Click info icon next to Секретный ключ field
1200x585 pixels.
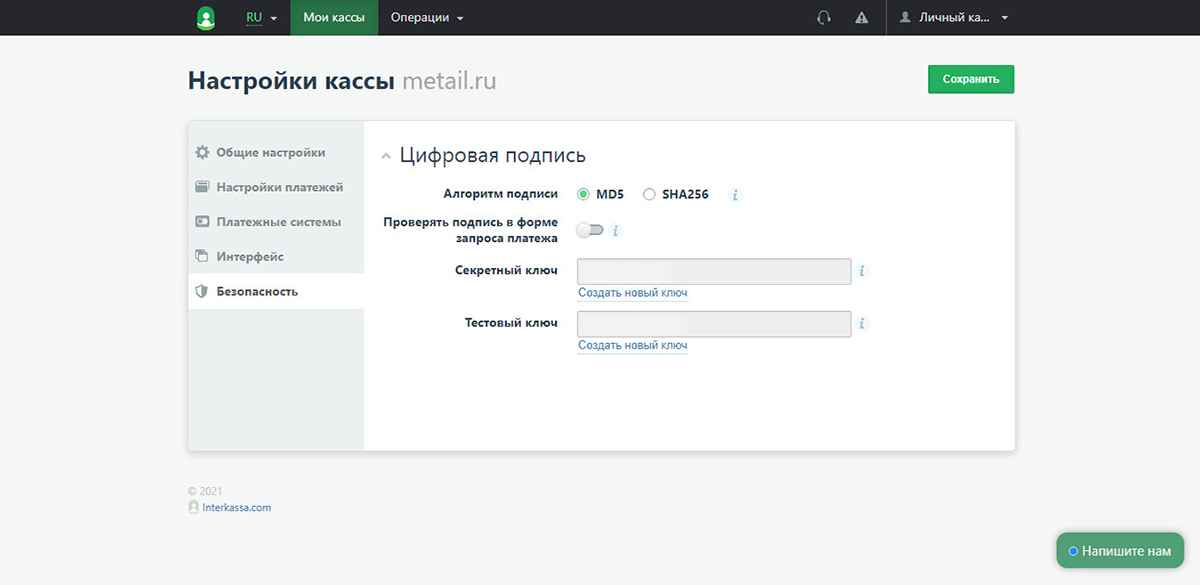(x=862, y=271)
